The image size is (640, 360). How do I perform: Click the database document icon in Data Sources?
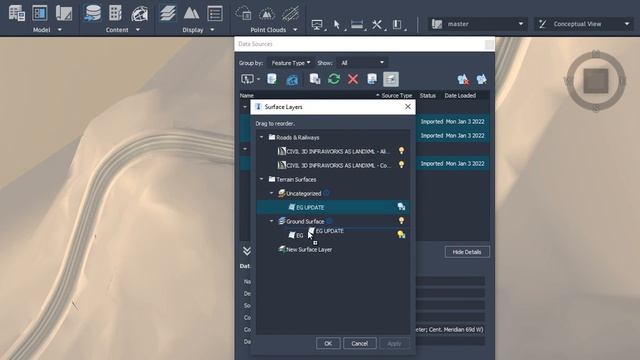click(272, 79)
